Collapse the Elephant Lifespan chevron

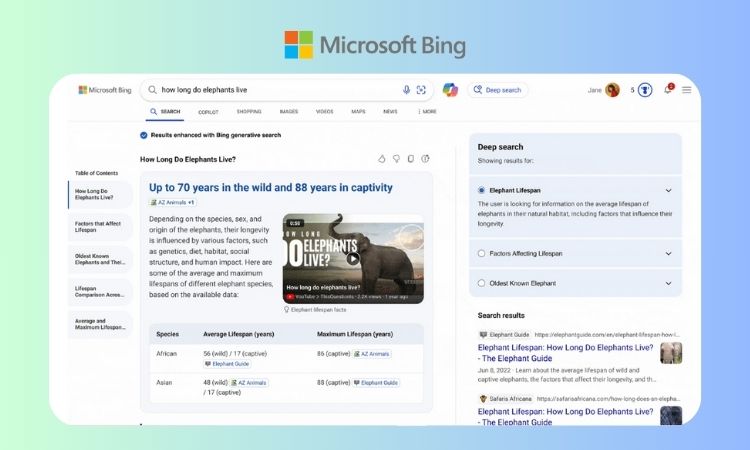click(x=668, y=190)
